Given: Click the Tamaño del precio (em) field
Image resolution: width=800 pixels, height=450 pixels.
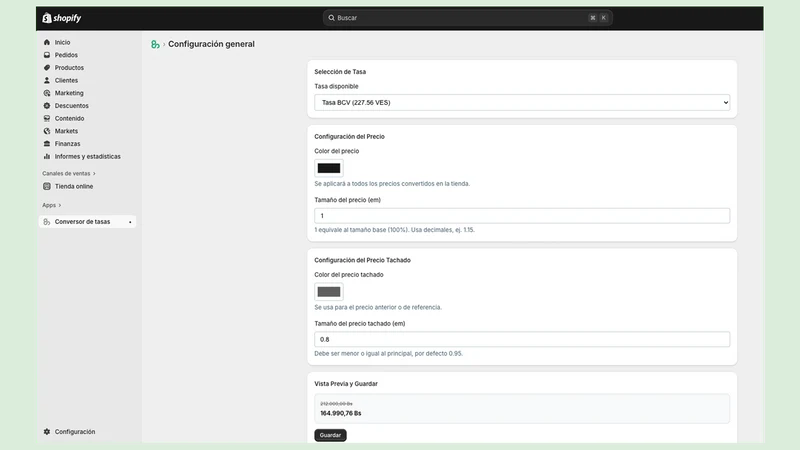Looking at the screenshot, I should [x=522, y=216].
